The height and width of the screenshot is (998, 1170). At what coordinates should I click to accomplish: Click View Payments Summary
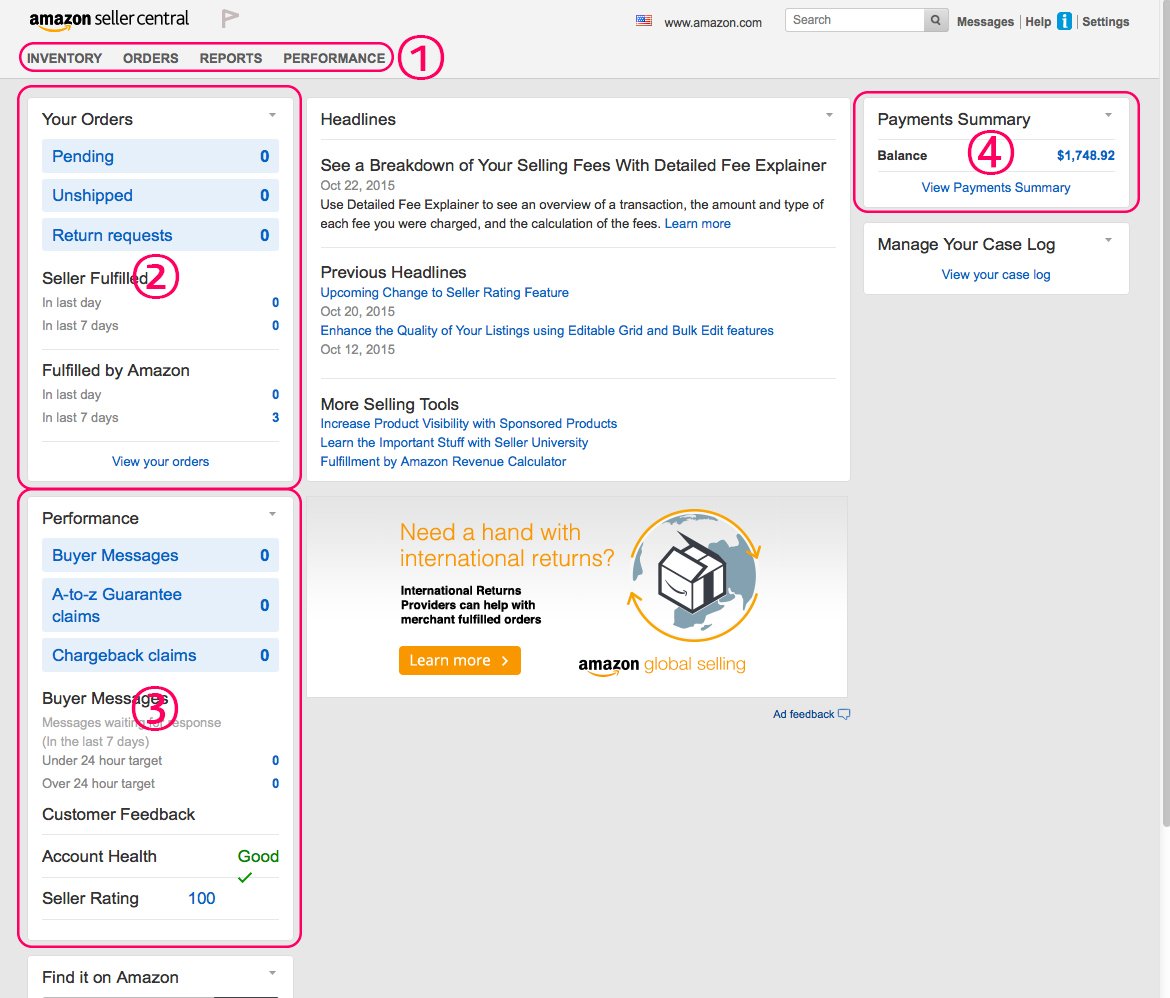[x=995, y=187]
